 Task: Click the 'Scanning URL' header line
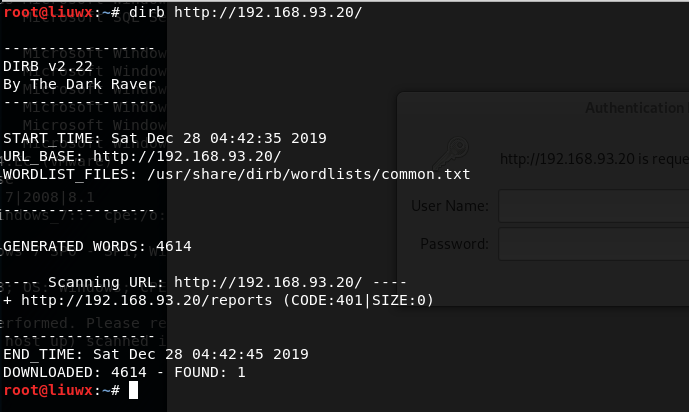pyautogui.click(x=205, y=282)
